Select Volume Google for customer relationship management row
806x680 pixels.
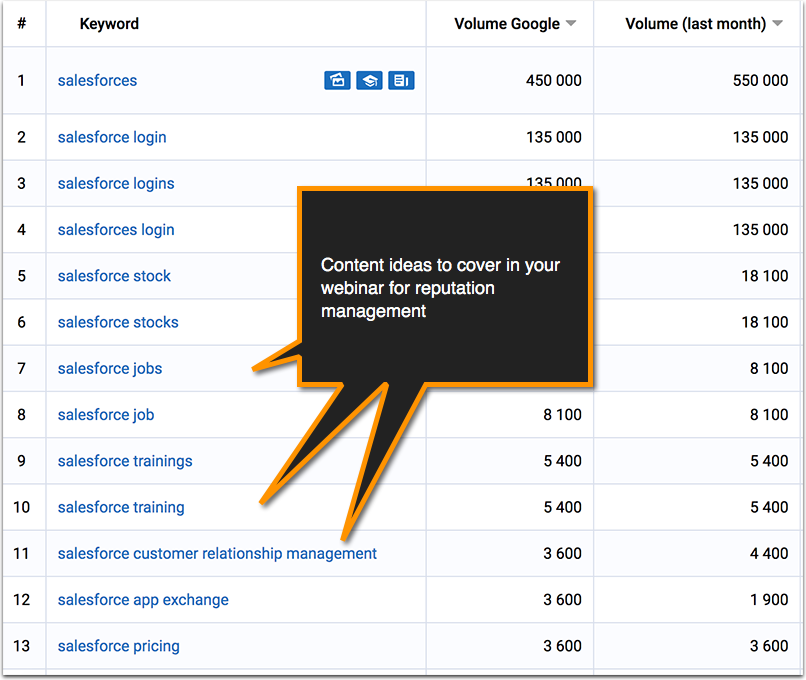pos(562,554)
